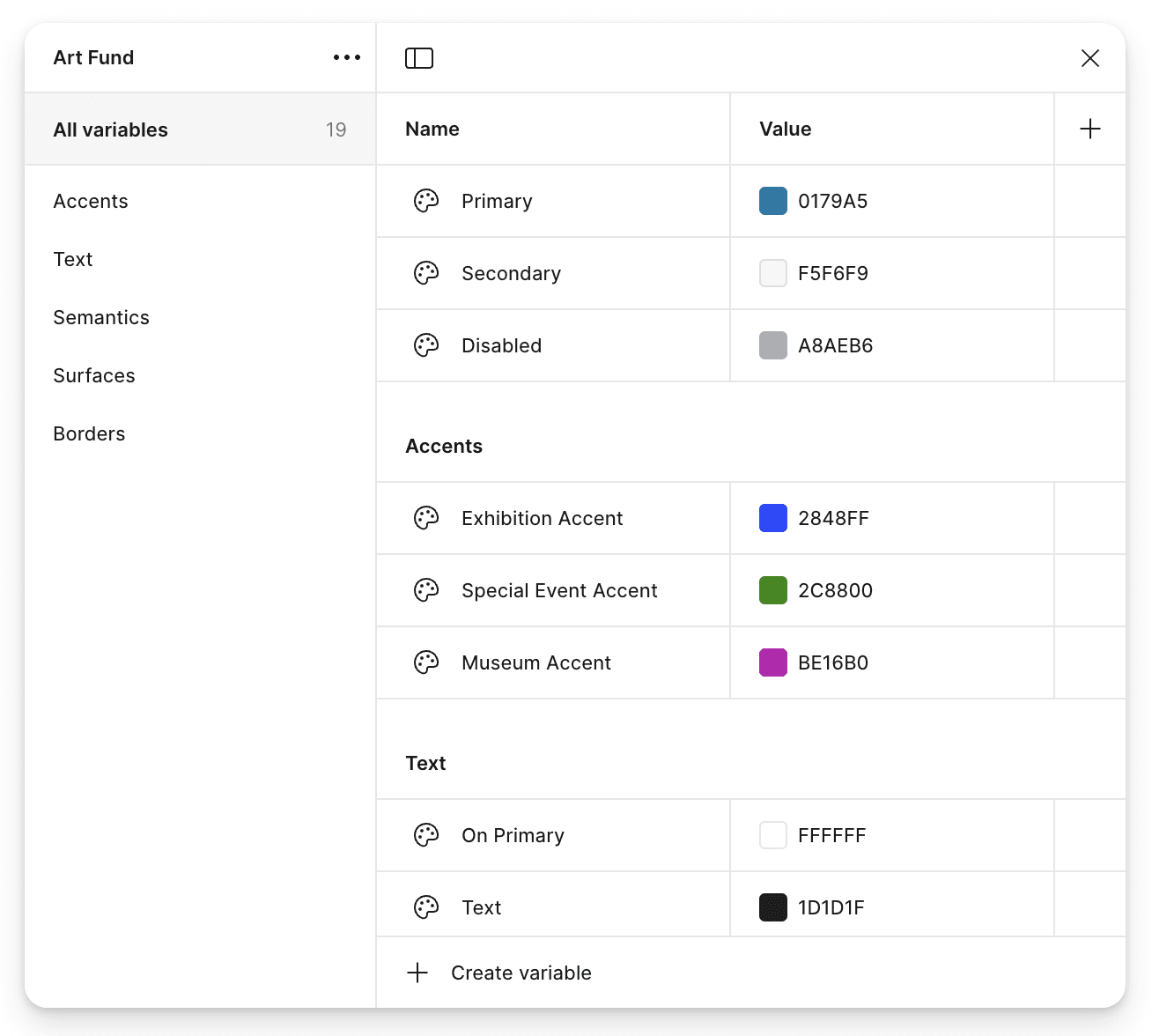
Task: Click the palette icon beside Primary
Action: point(426,201)
